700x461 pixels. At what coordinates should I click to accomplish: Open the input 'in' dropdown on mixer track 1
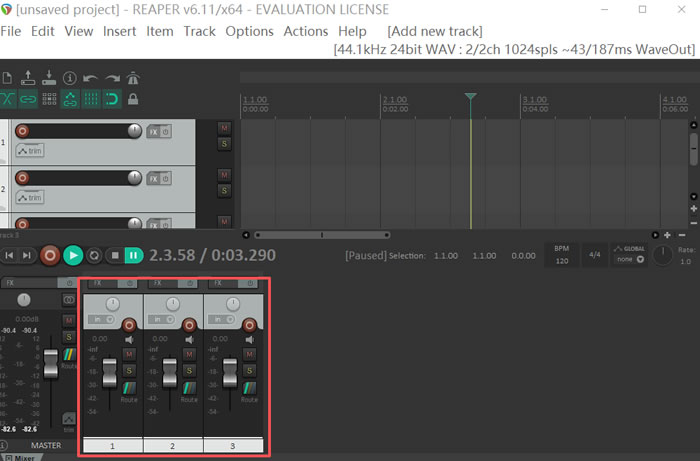pyautogui.click(x=99, y=319)
